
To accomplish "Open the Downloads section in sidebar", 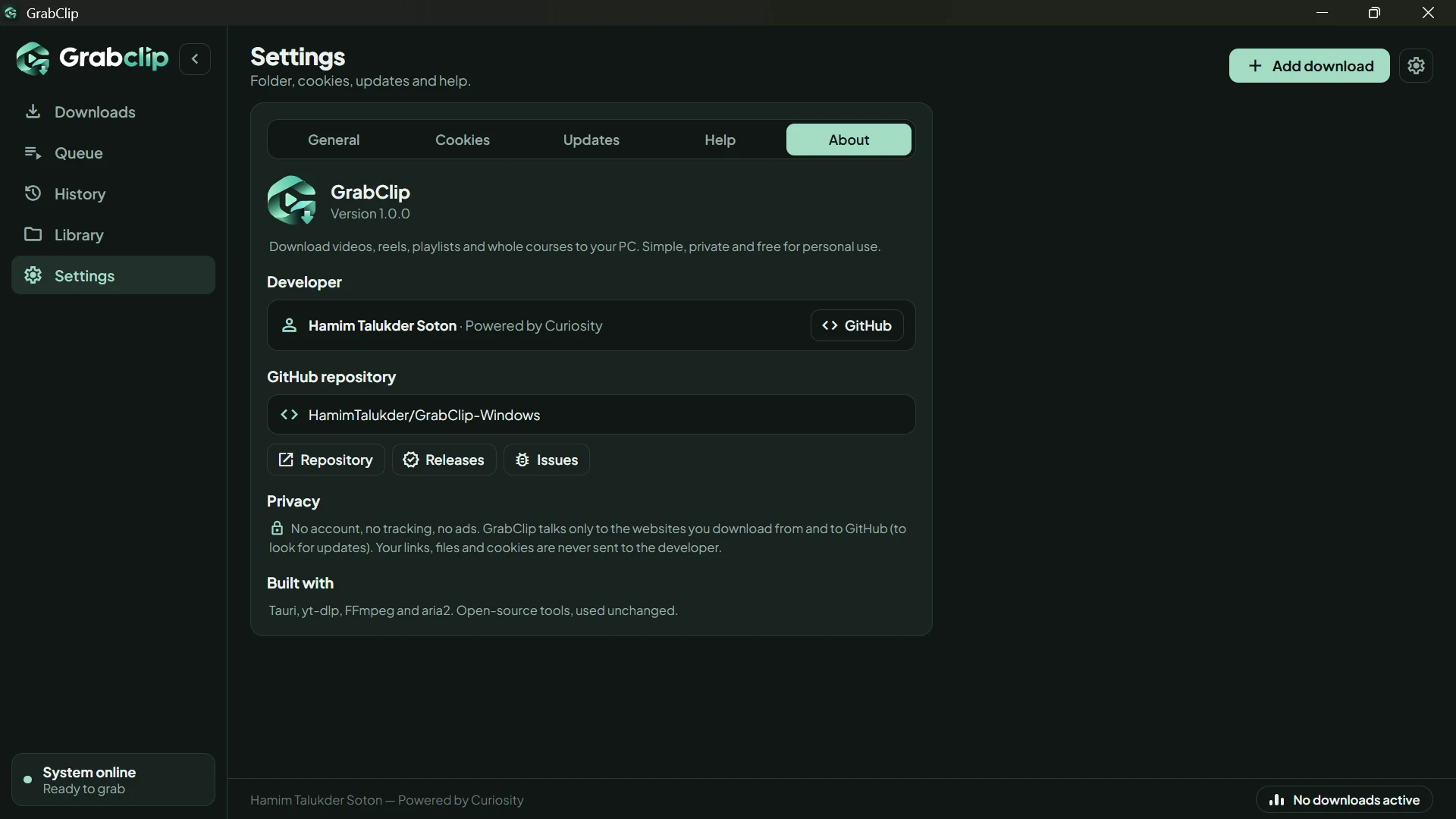I will 113,112.
